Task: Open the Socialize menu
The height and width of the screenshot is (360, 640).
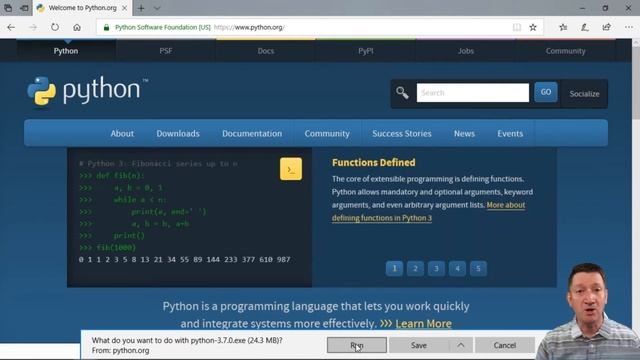Action: (584, 94)
